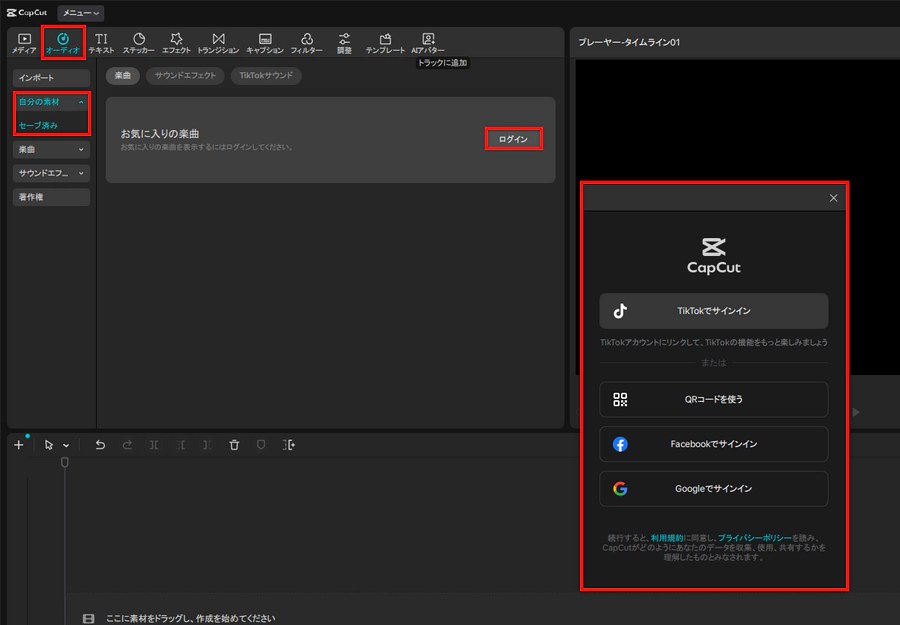
Task: Open the 著作権 sidebar item
Action: click(x=51, y=197)
